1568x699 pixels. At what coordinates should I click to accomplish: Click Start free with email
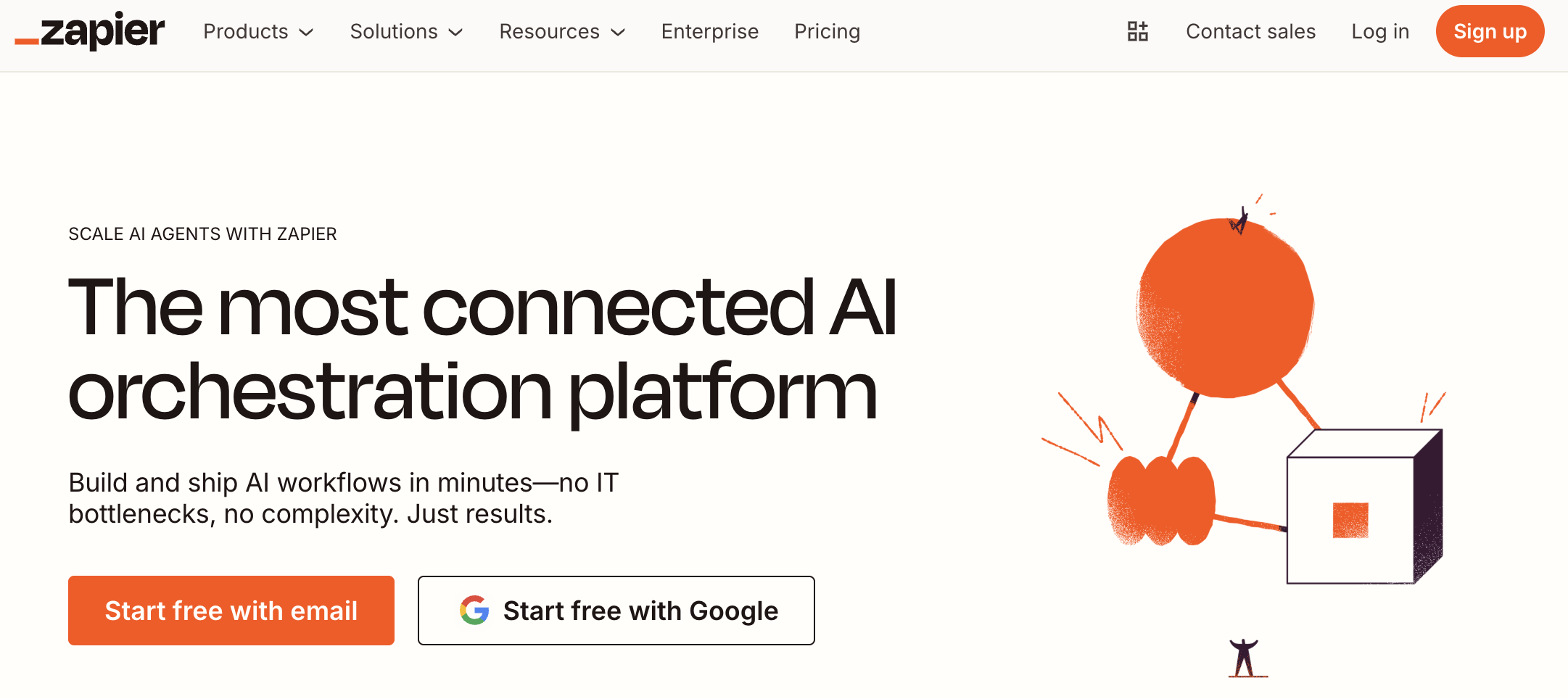pyautogui.click(x=231, y=611)
